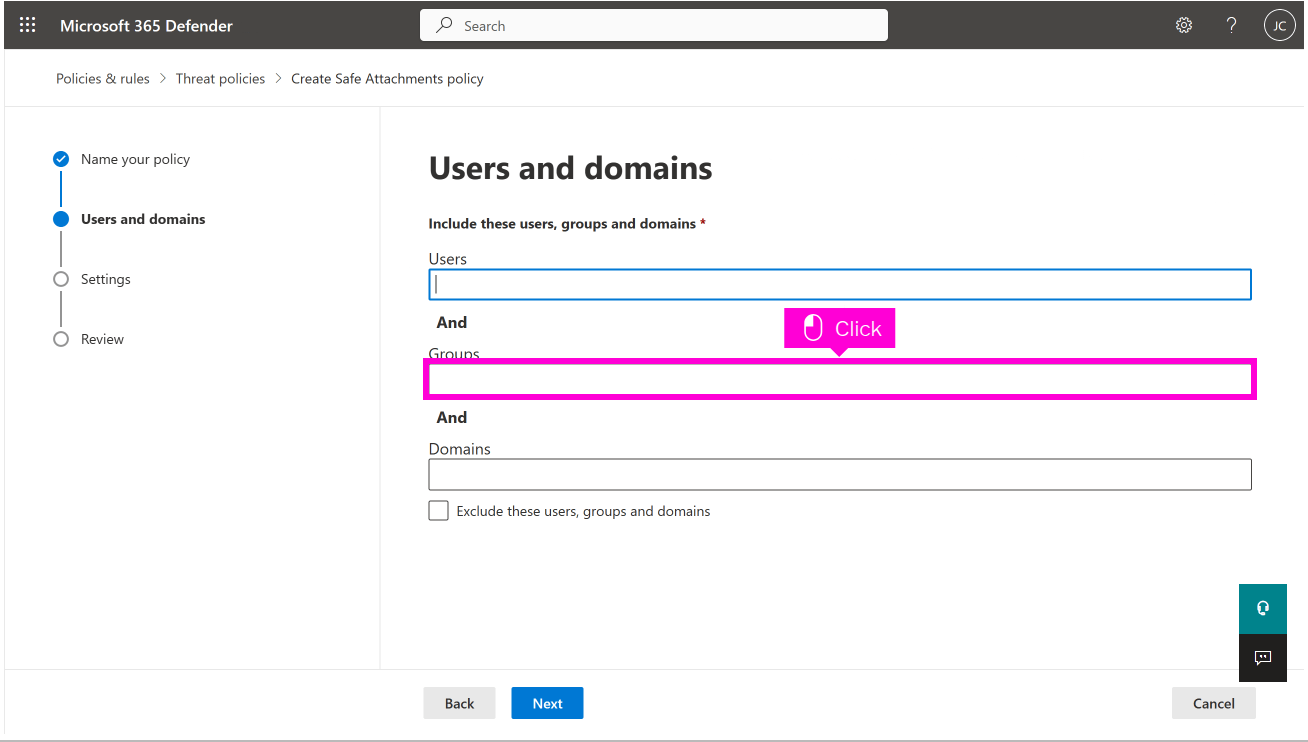This screenshot has height=742, width=1308.
Task: Open the settings gear icon
Action: coord(1184,26)
